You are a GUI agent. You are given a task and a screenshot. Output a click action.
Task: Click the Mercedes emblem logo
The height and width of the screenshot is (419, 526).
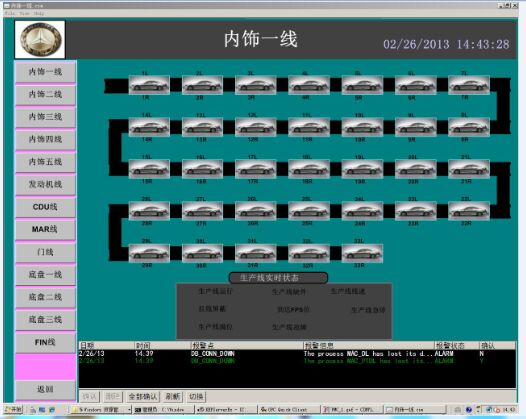click(x=40, y=40)
